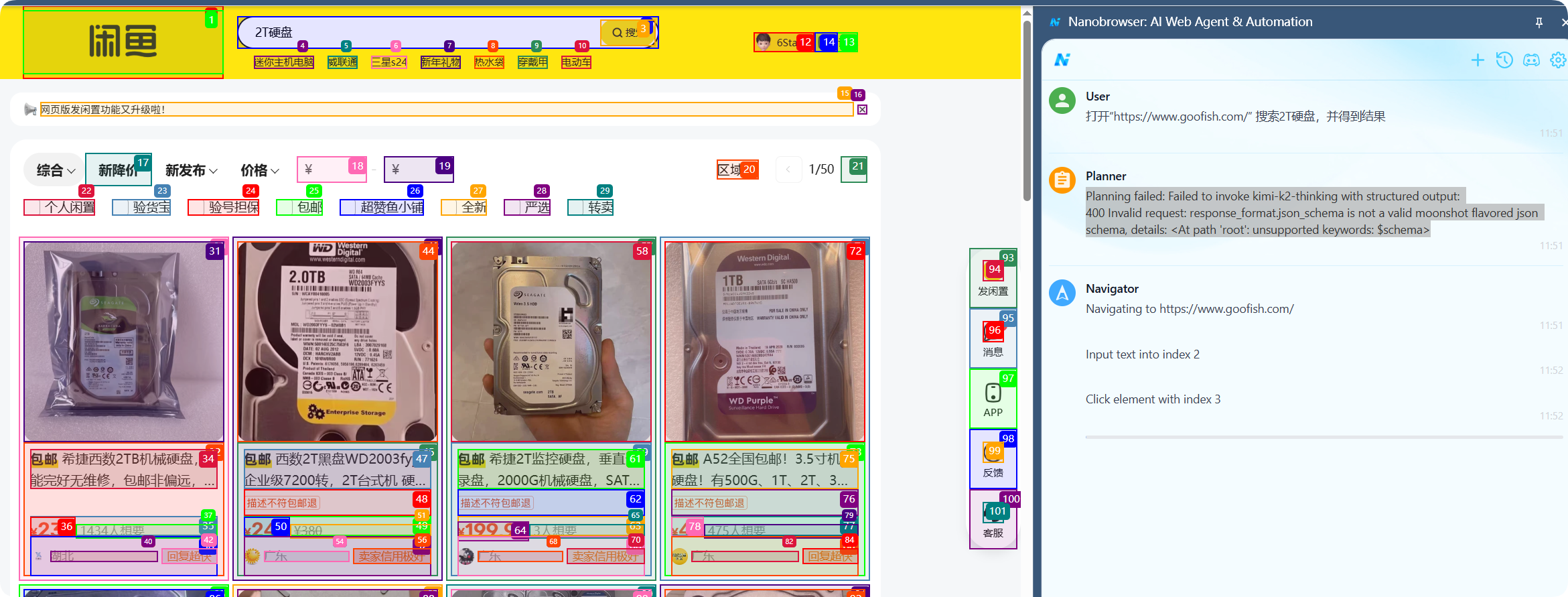
Task: Click the seller avatar beside 广东 on the 西数2T黑盘 card
Action: (x=253, y=556)
